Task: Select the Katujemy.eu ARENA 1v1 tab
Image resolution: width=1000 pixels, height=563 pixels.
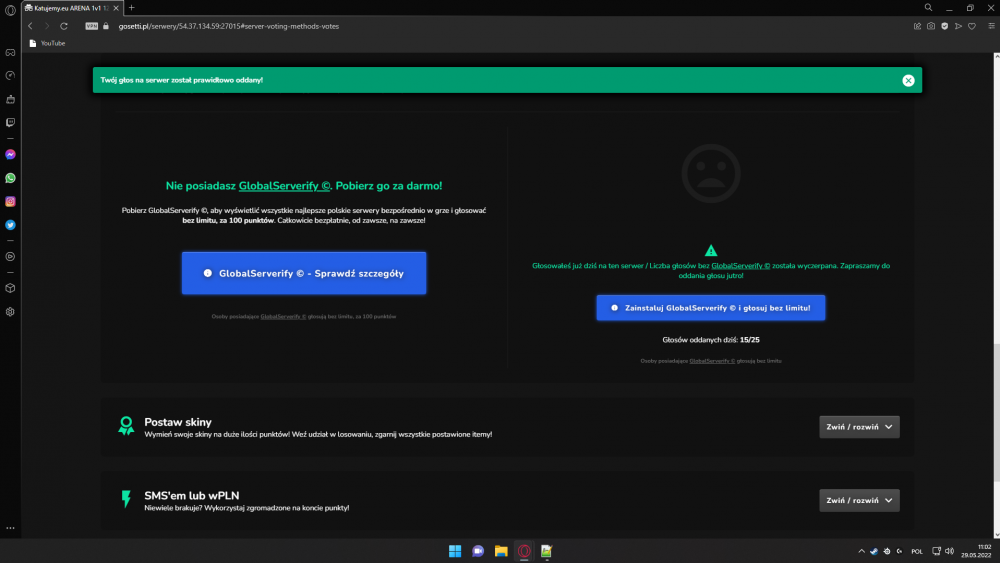Action: click(x=66, y=8)
